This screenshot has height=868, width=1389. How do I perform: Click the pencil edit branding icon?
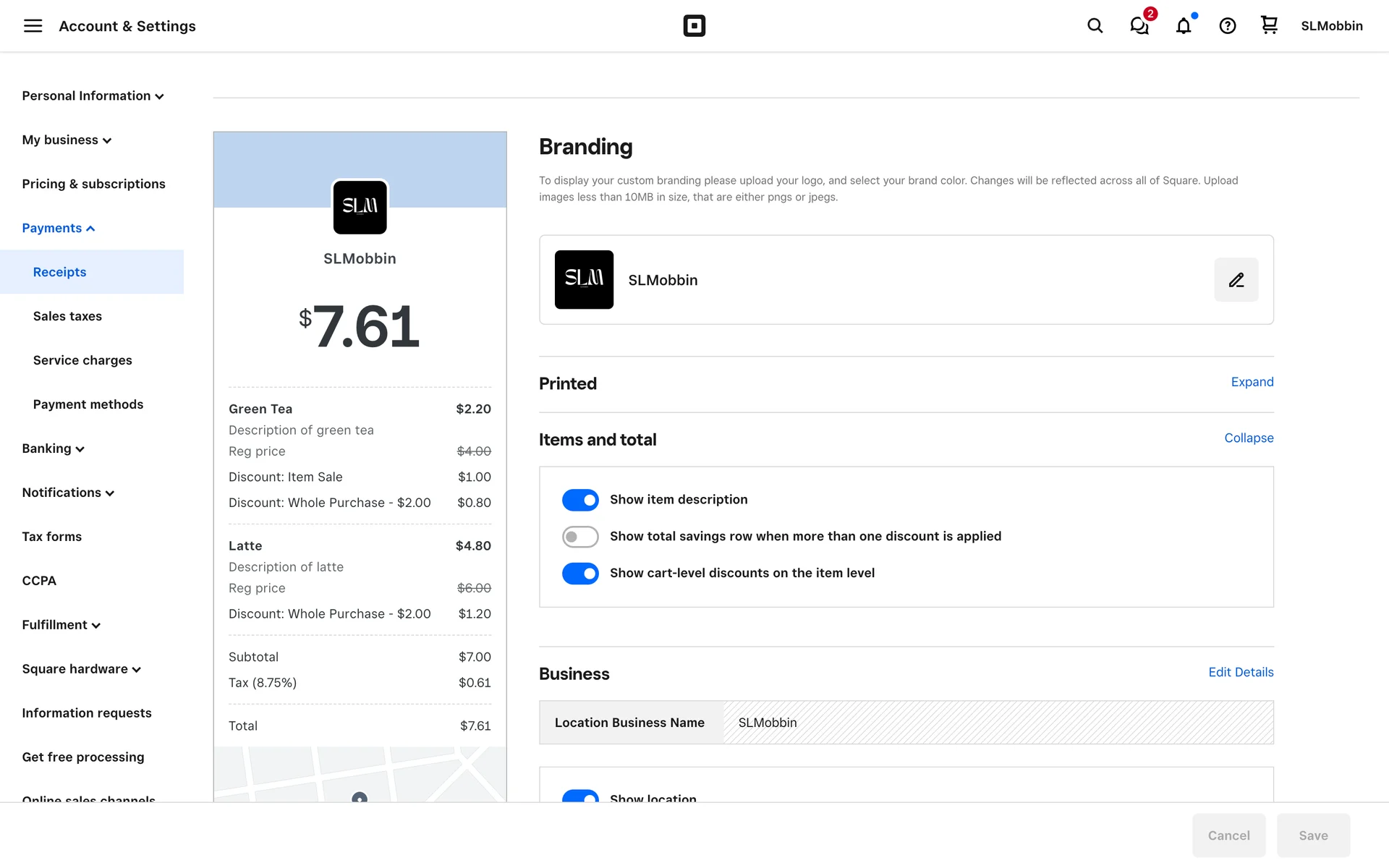click(x=1236, y=280)
